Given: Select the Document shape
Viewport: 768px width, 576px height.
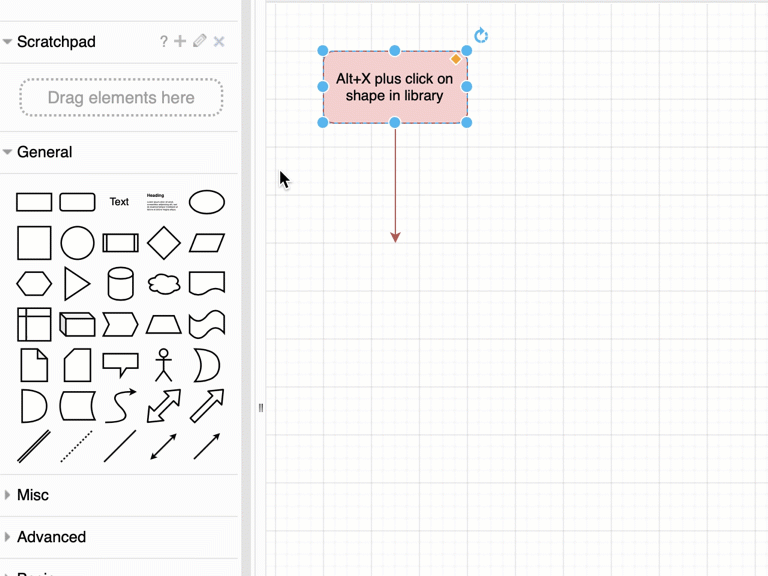Looking at the screenshot, I should [x=207, y=284].
